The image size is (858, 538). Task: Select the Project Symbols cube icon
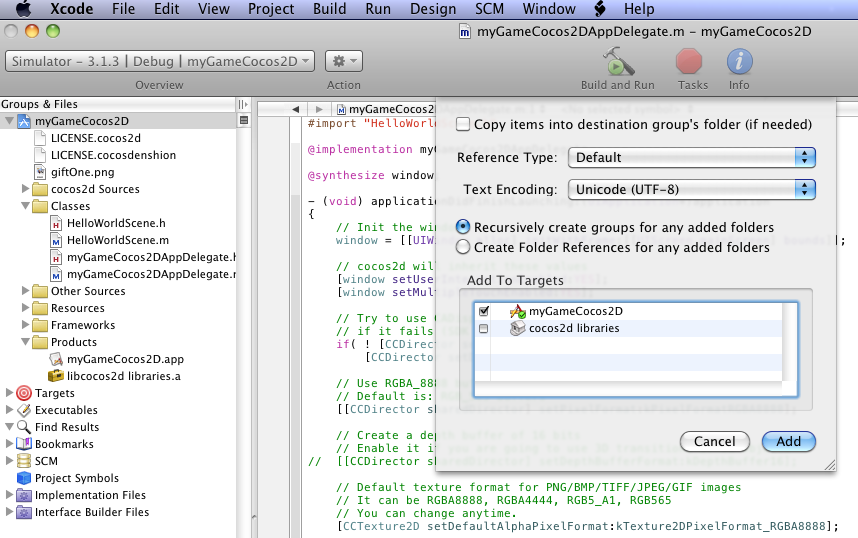point(24,478)
